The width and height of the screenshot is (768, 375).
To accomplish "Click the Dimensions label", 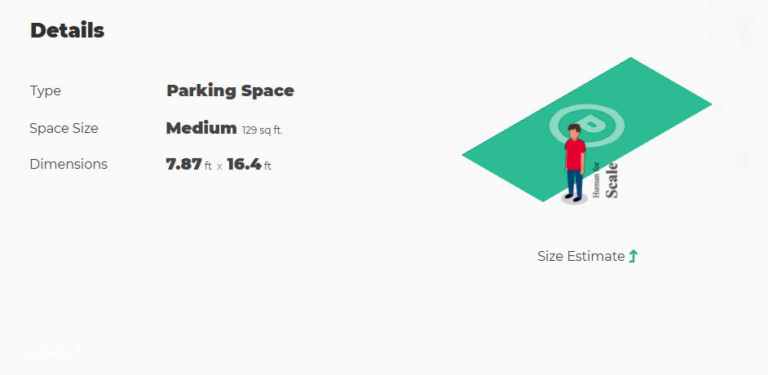I will 69,164.
